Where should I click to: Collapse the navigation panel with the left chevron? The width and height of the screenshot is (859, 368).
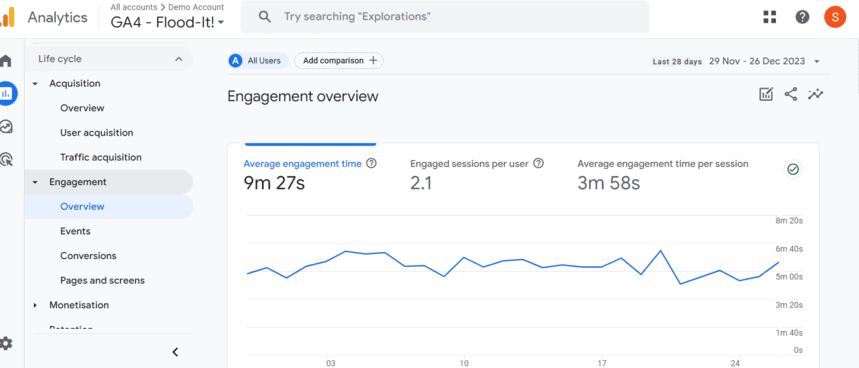(175, 352)
